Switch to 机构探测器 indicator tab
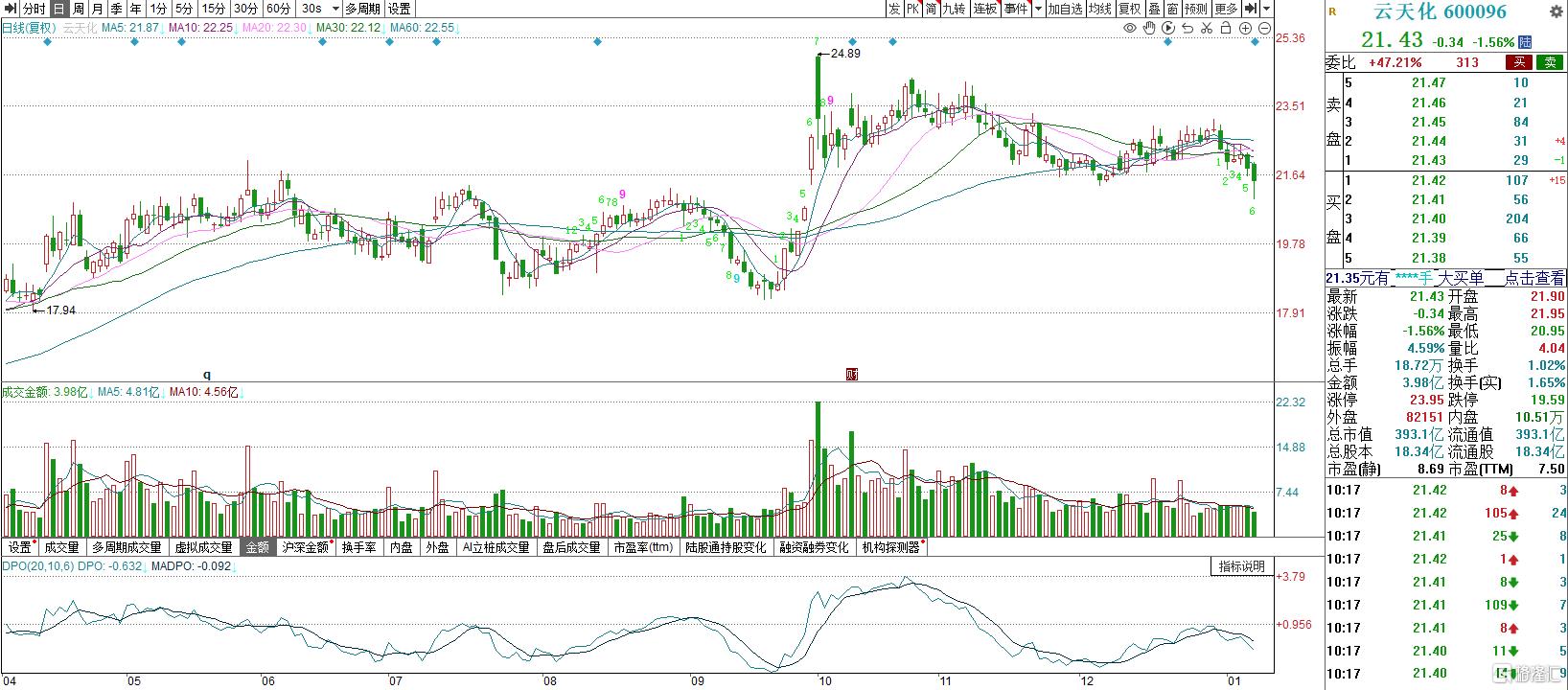 pos(891,547)
